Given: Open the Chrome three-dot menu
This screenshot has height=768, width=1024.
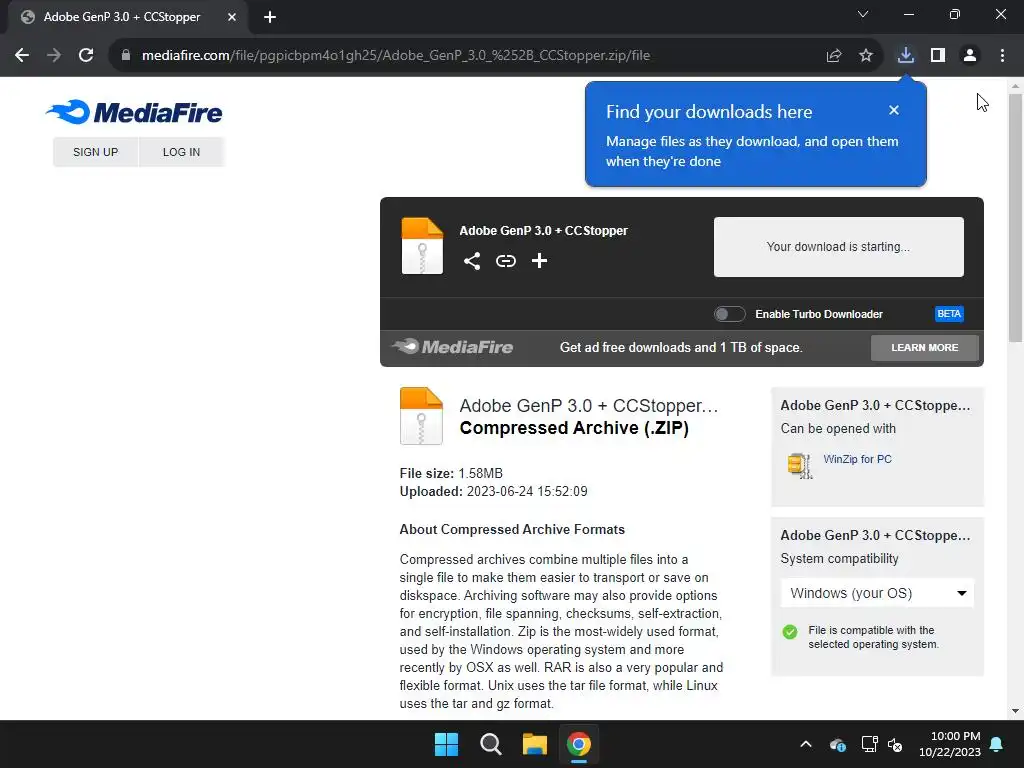Looking at the screenshot, I should [x=1002, y=56].
